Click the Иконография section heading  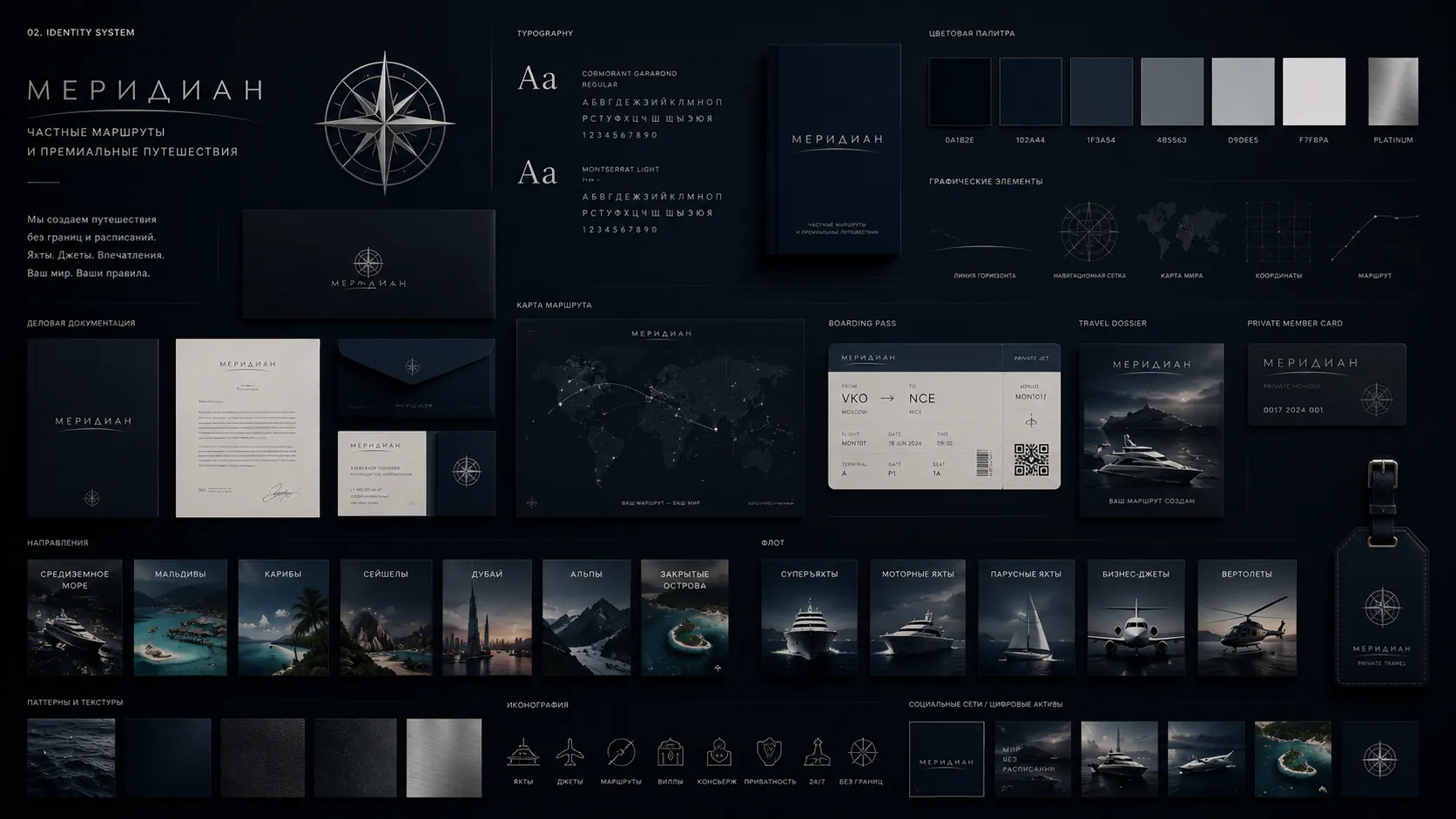[x=537, y=705]
